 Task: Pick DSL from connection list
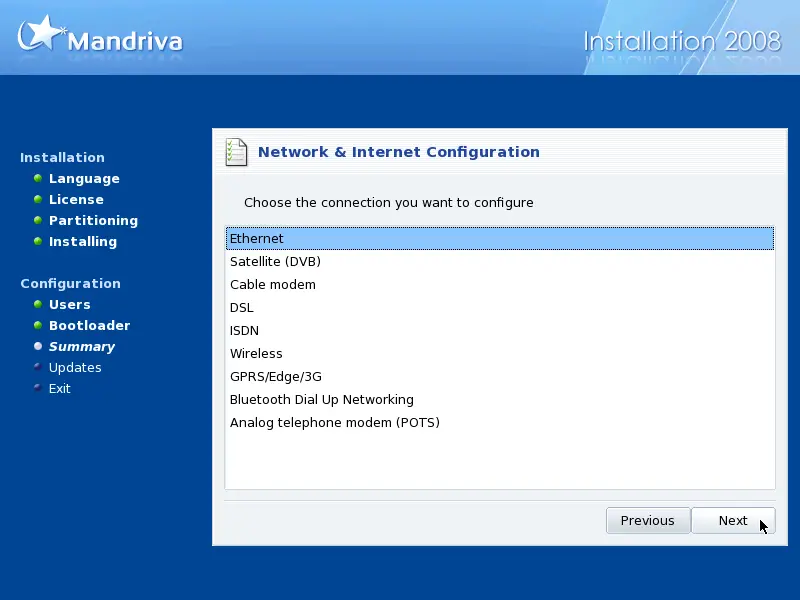click(x=500, y=307)
